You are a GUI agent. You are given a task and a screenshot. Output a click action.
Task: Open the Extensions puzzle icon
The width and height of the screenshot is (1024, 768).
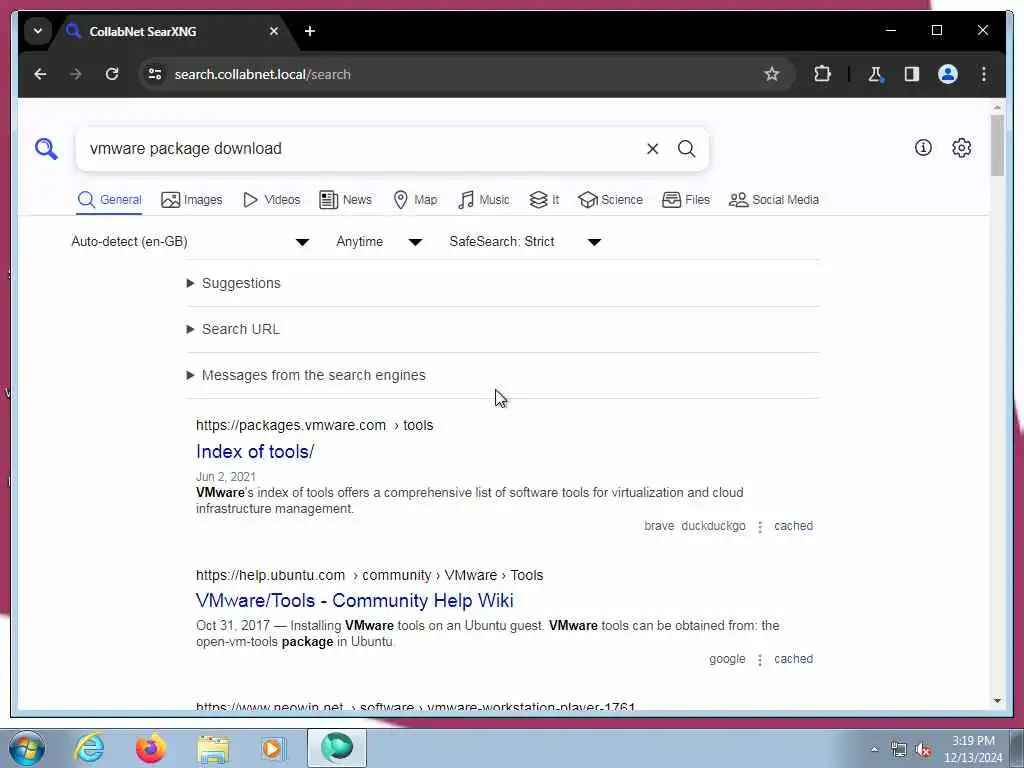[822, 74]
